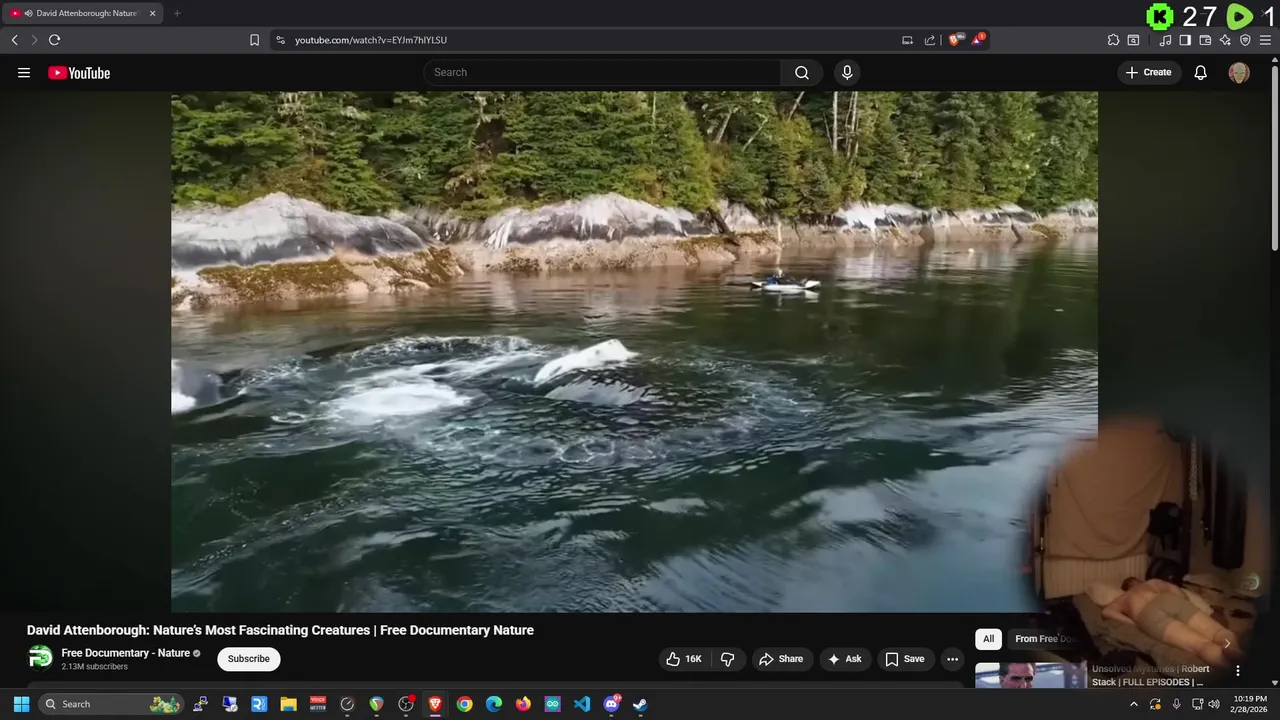The image size is (1280, 720).
Task: Open Unsolved Mysteries video thumbnail
Action: 1030,675
